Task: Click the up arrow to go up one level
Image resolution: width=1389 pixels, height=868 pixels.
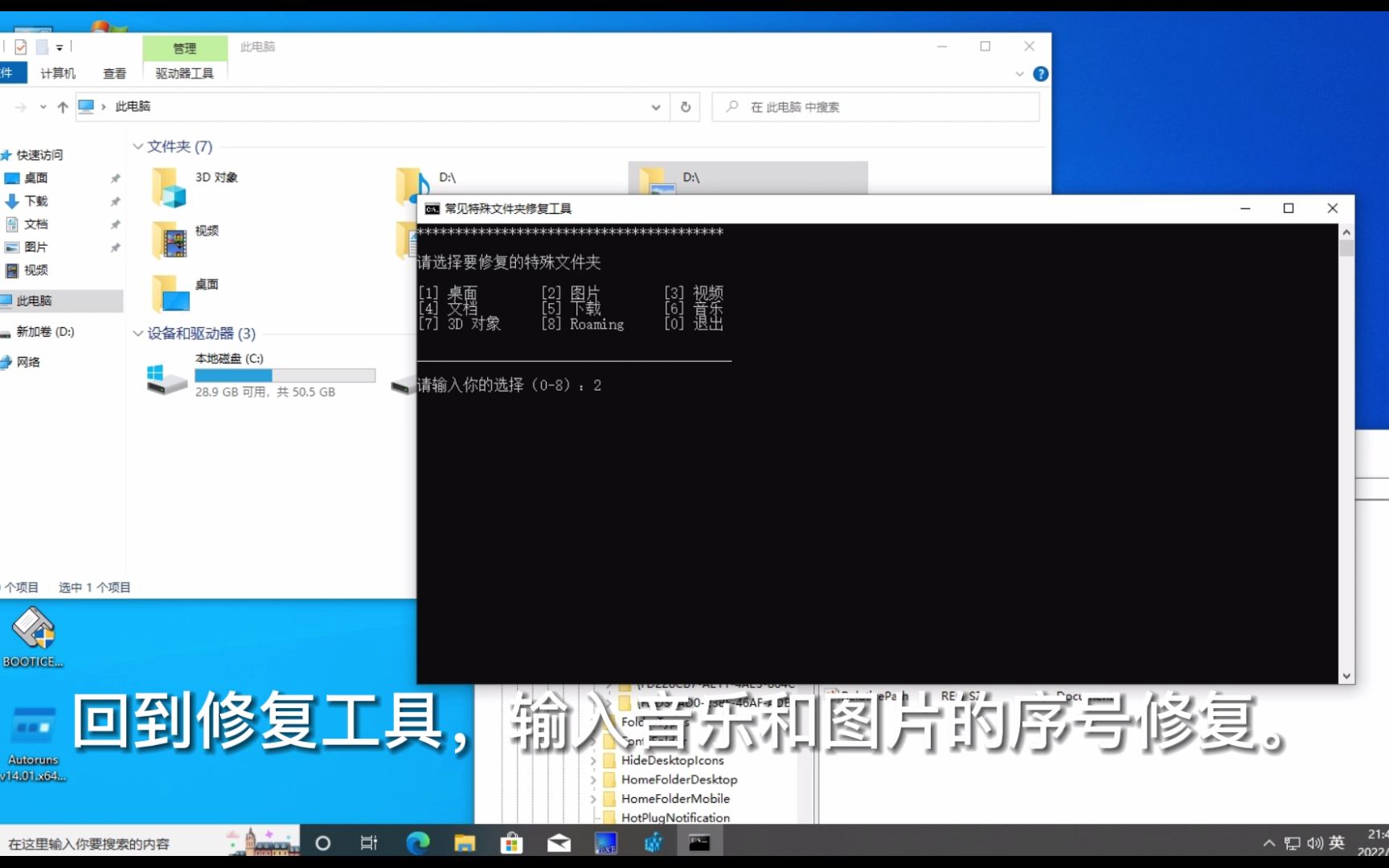Action: [x=63, y=107]
